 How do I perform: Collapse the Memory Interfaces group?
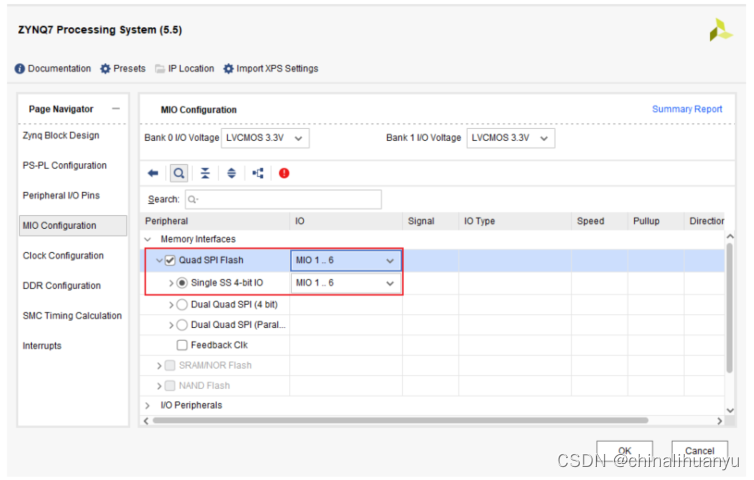tap(148, 239)
